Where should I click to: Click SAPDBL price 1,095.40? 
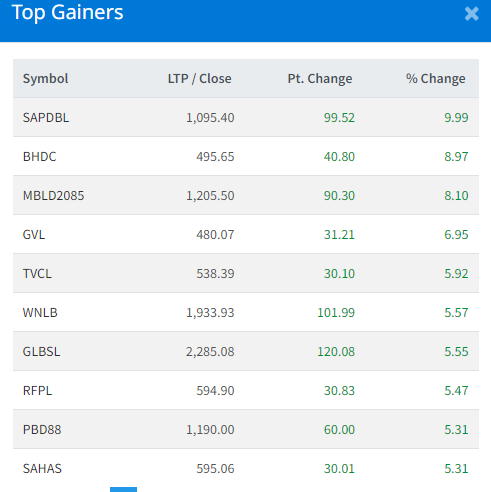click(210, 118)
